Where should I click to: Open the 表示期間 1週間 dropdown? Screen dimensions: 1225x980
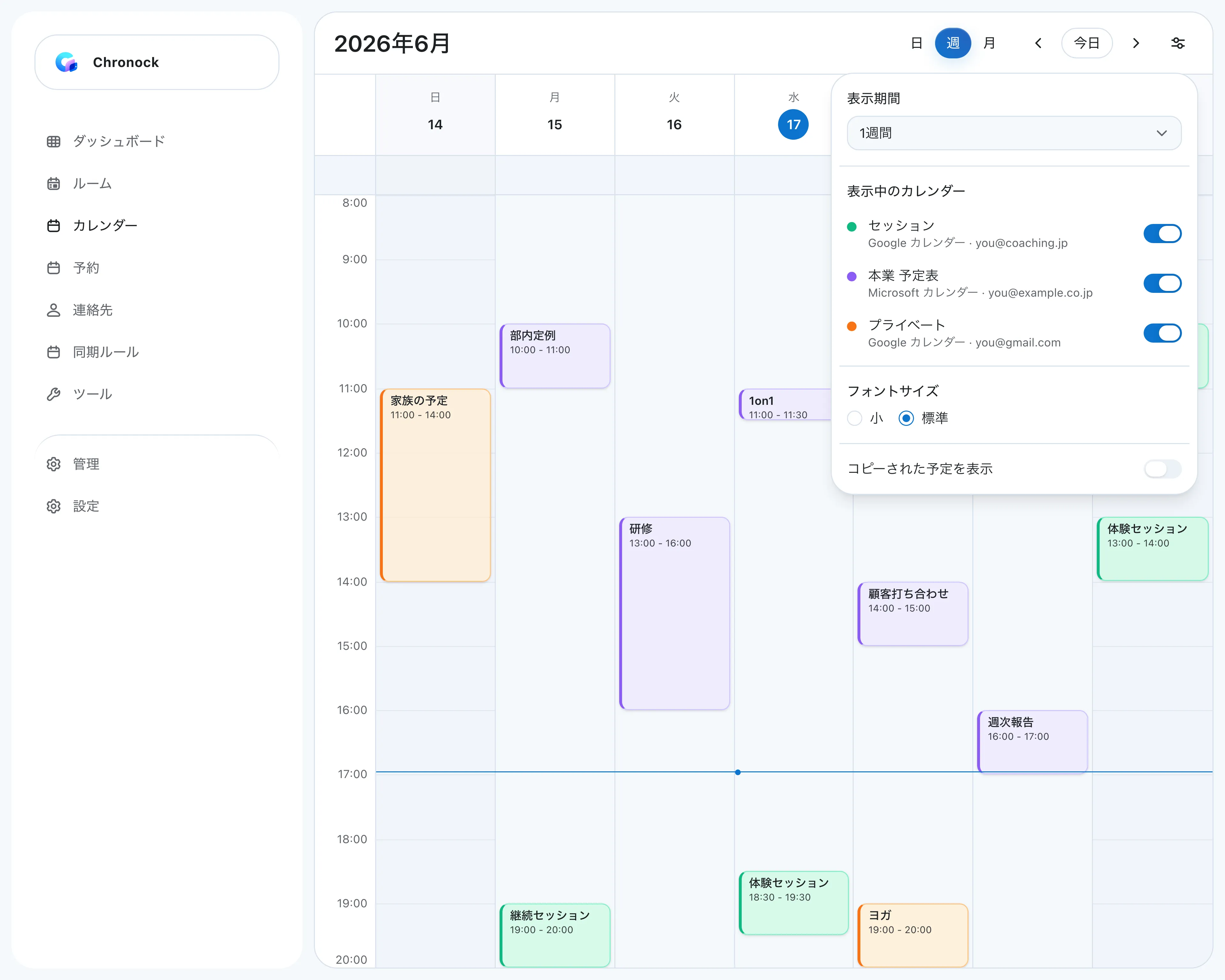[x=1013, y=133]
